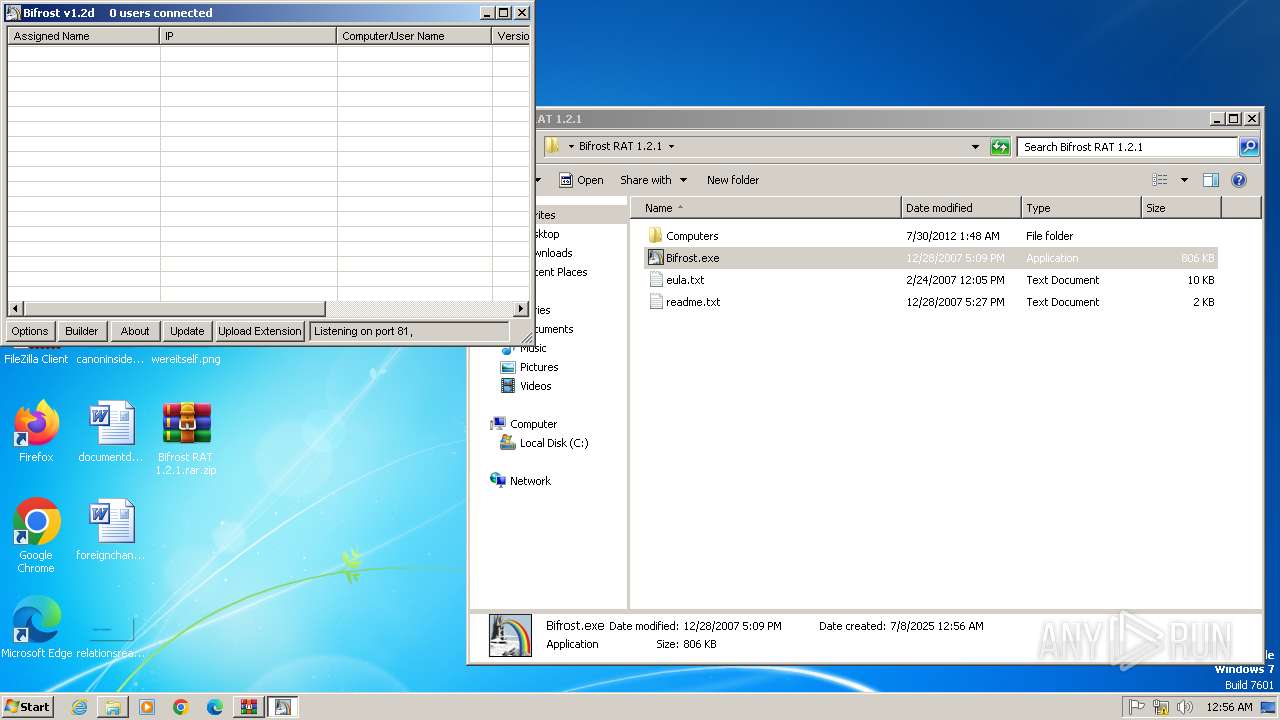1280x720 pixels.
Task: Select Network in Explorer navigation pane
Action: point(530,481)
